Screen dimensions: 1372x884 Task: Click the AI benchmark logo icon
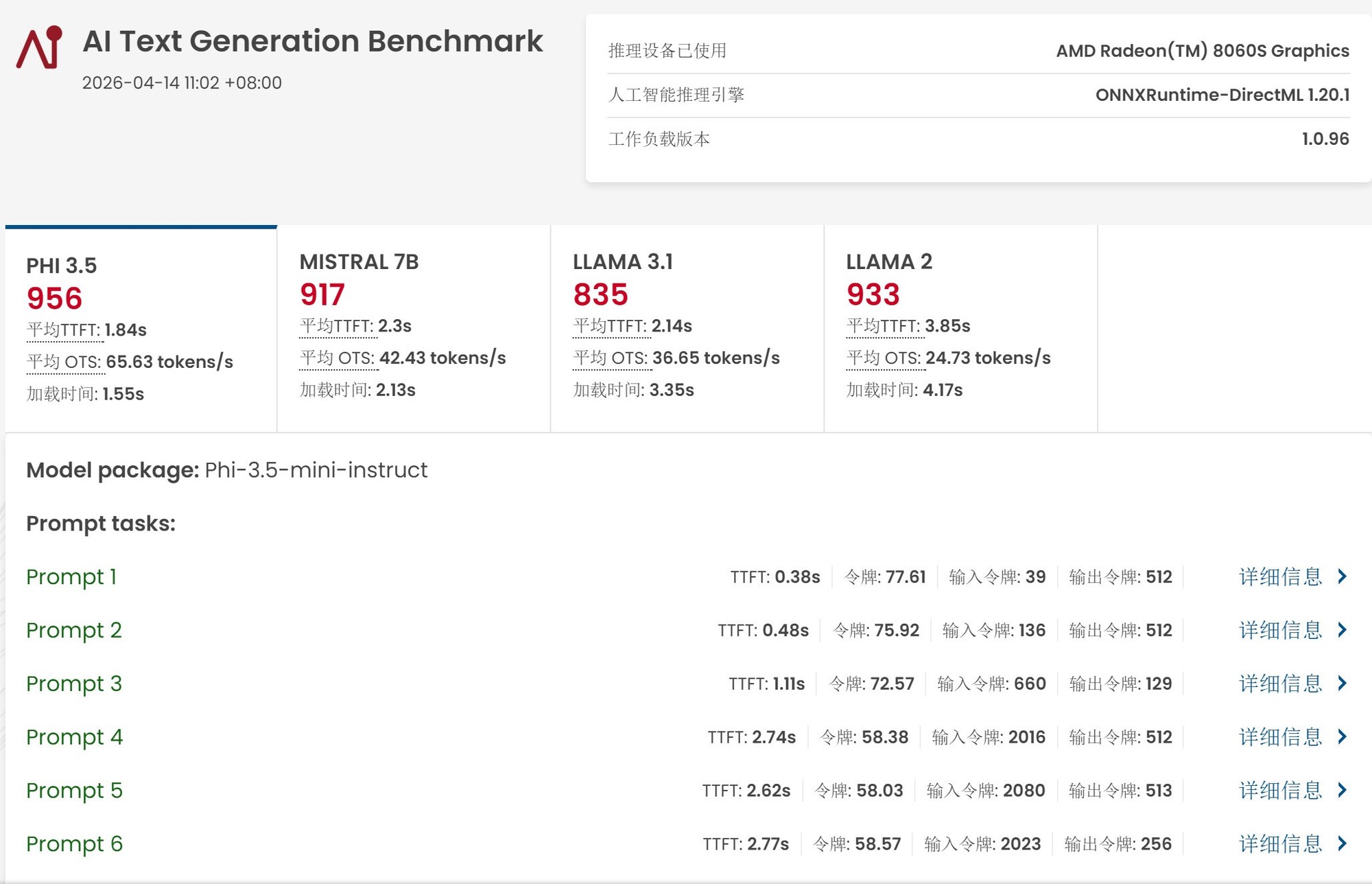39,47
